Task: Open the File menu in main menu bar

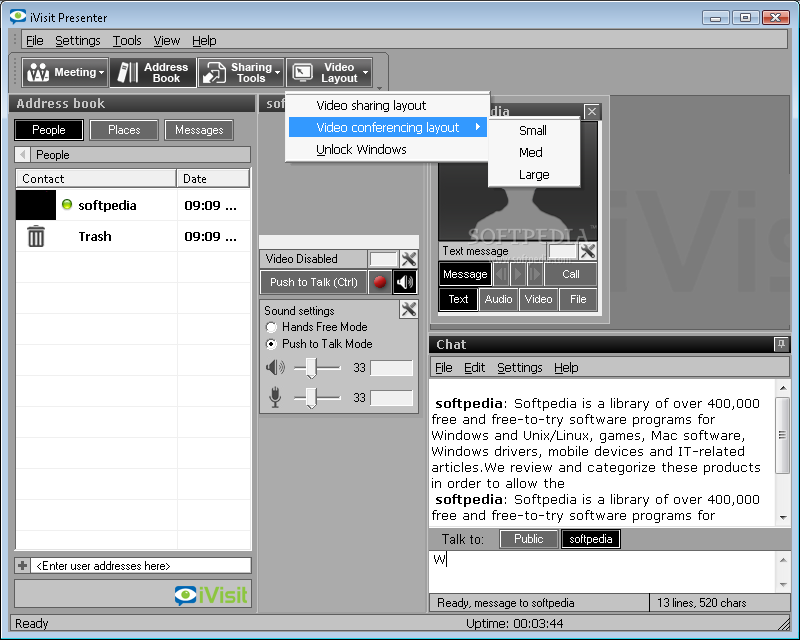Action: click(x=35, y=40)
